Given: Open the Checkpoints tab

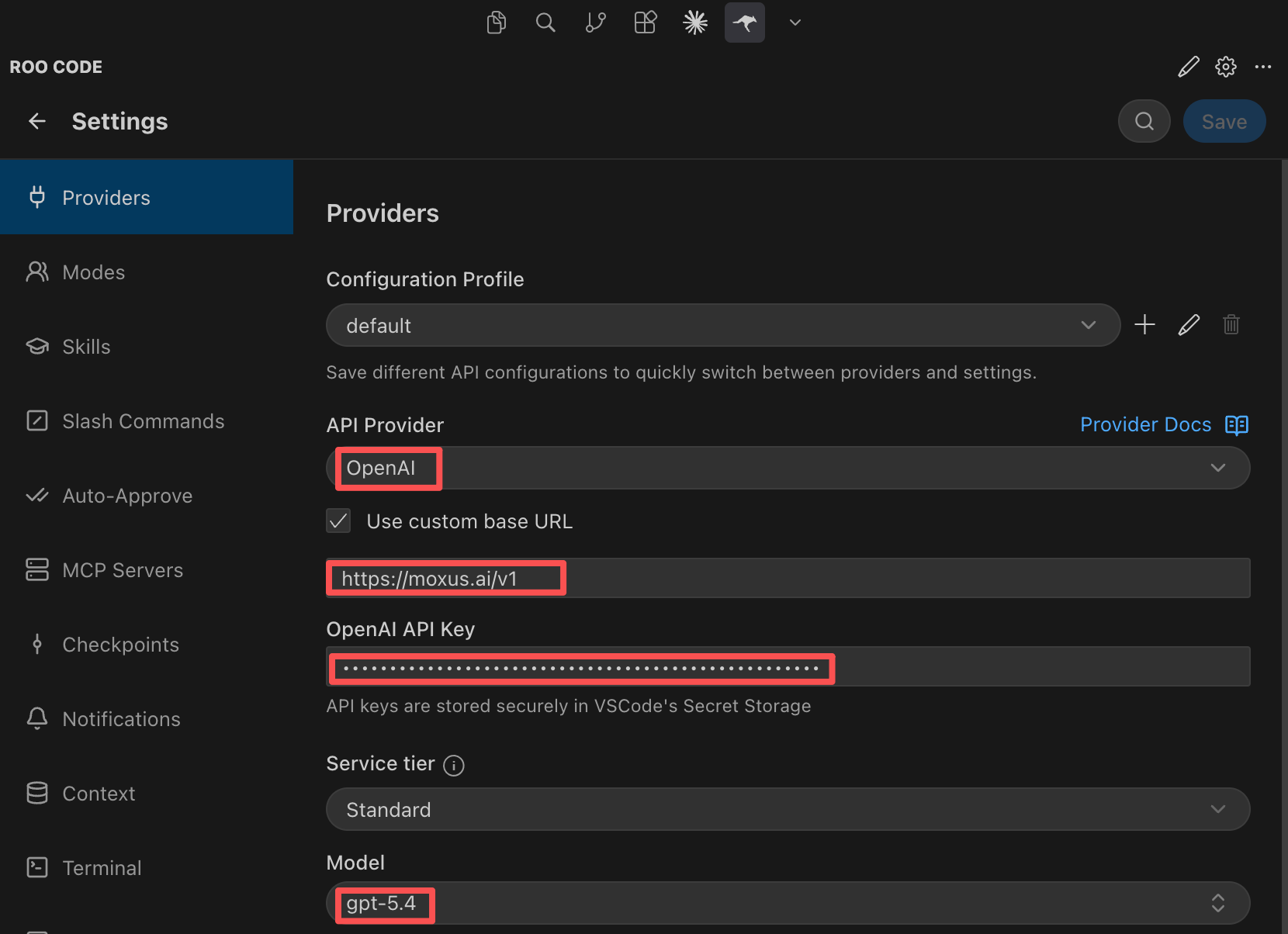Looking at the screenshot, I should point(147,644).
